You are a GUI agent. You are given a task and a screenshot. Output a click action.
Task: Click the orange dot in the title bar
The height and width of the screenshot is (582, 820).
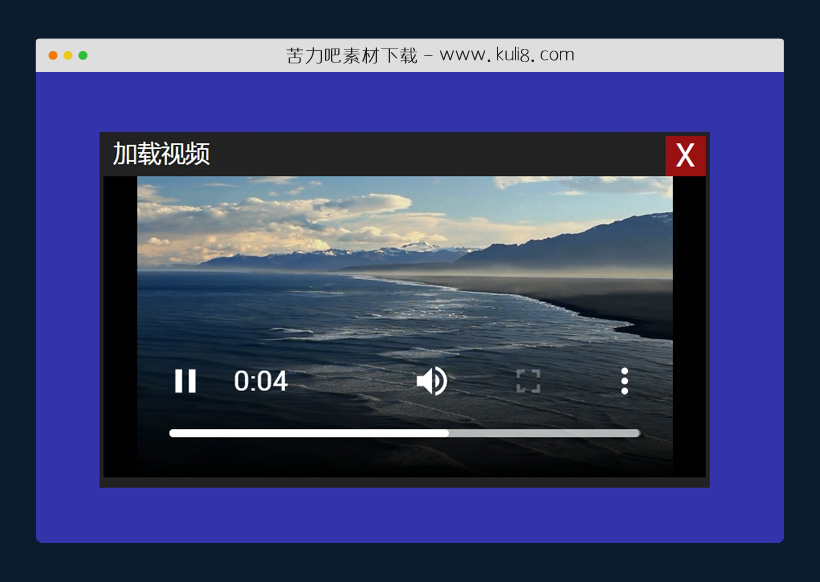pos(53,55)
